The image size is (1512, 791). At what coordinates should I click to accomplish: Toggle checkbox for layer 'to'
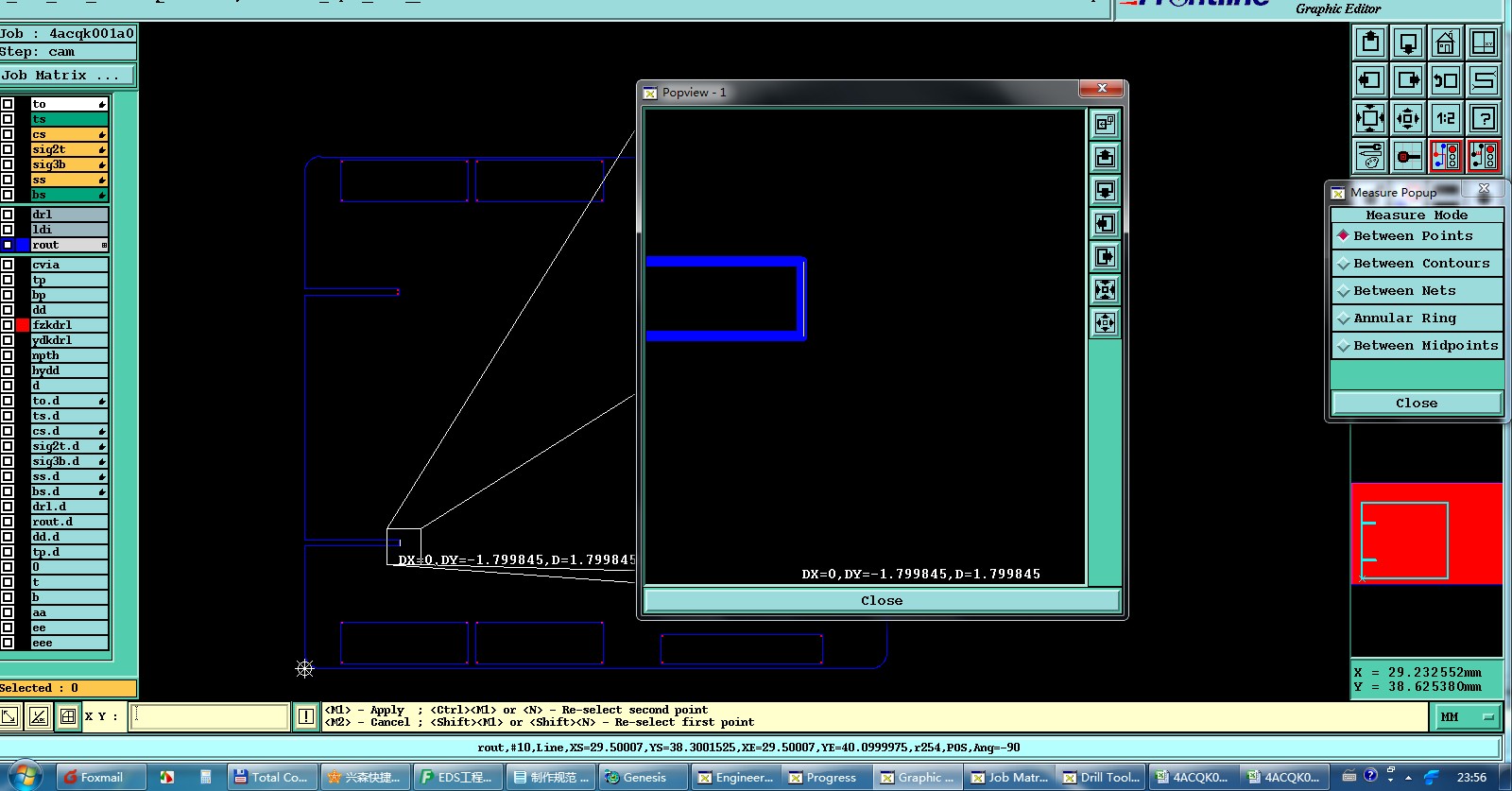coord(8,104)
